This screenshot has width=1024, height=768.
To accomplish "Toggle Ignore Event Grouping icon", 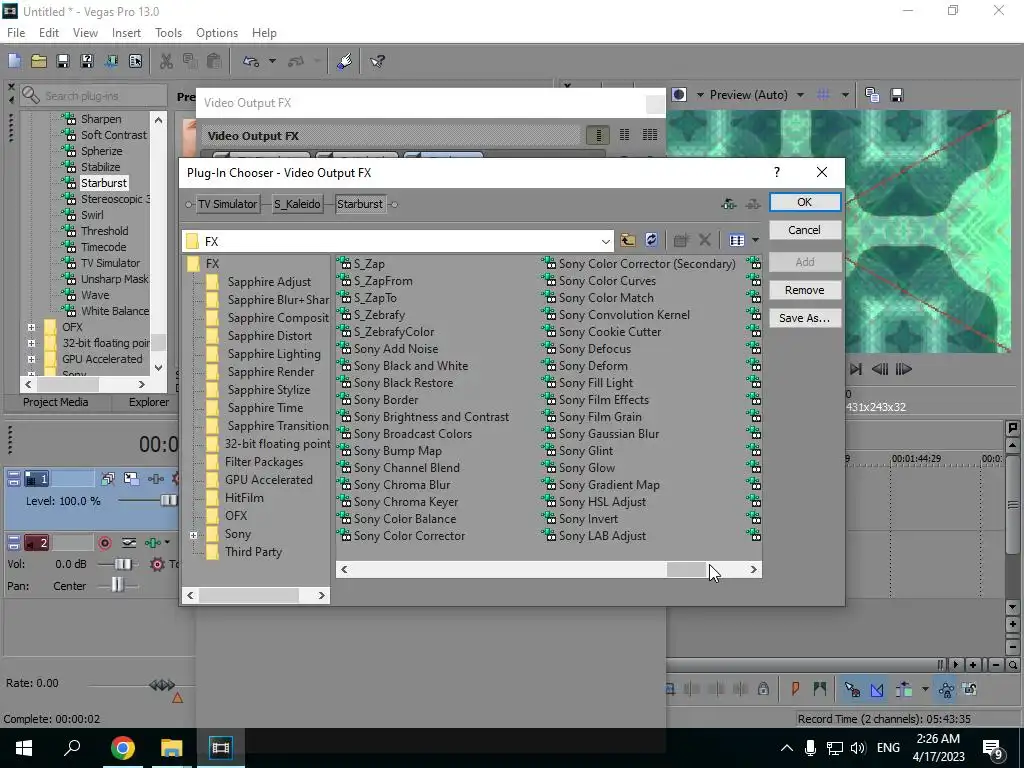I will [970, 689].
